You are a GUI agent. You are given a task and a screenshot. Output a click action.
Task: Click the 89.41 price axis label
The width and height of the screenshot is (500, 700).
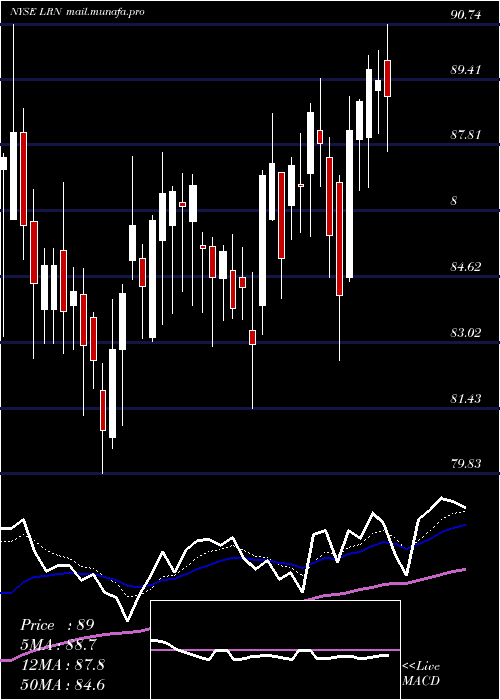click(x=466, y=70)
